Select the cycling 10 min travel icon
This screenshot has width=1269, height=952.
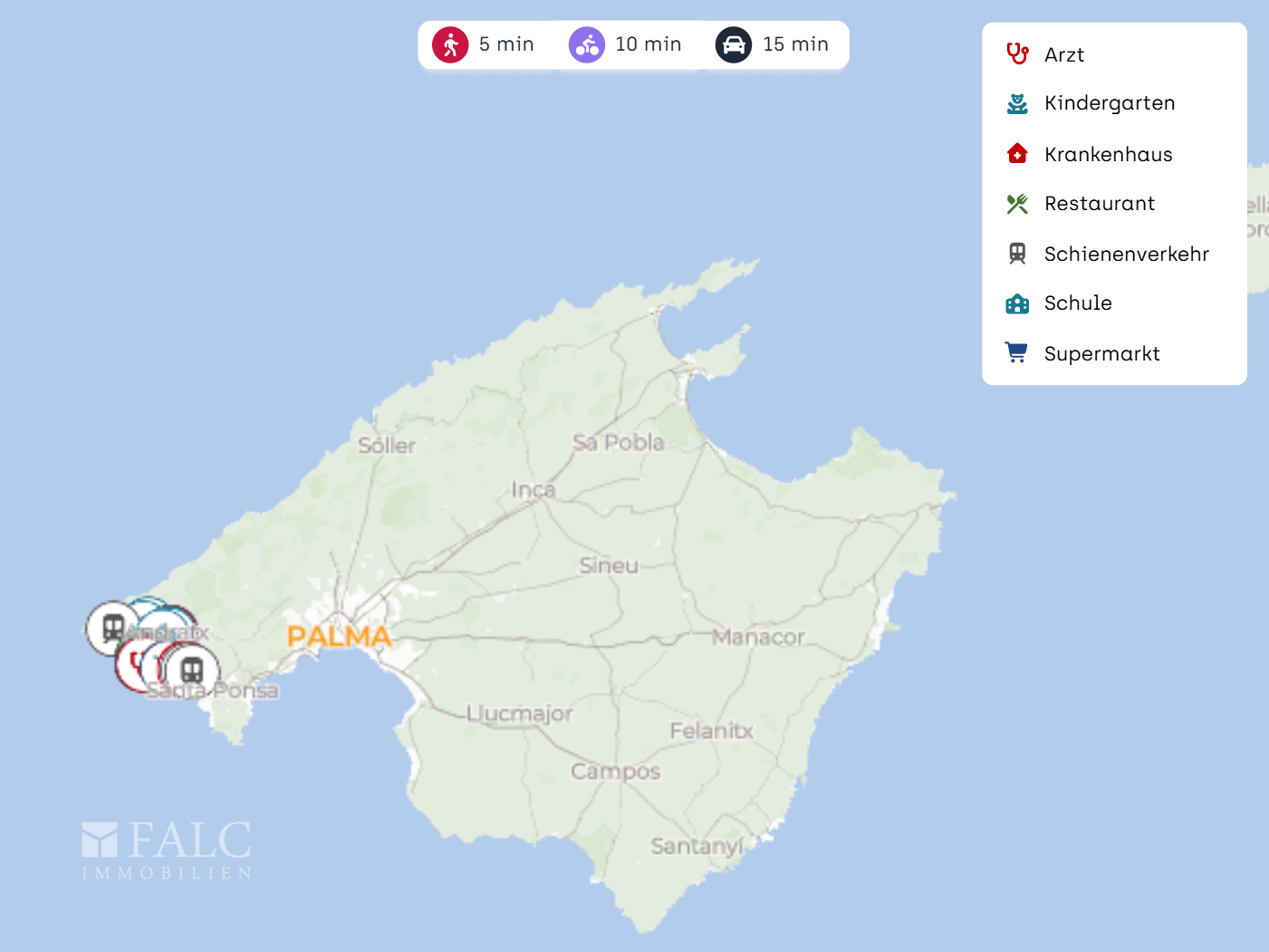586,44
